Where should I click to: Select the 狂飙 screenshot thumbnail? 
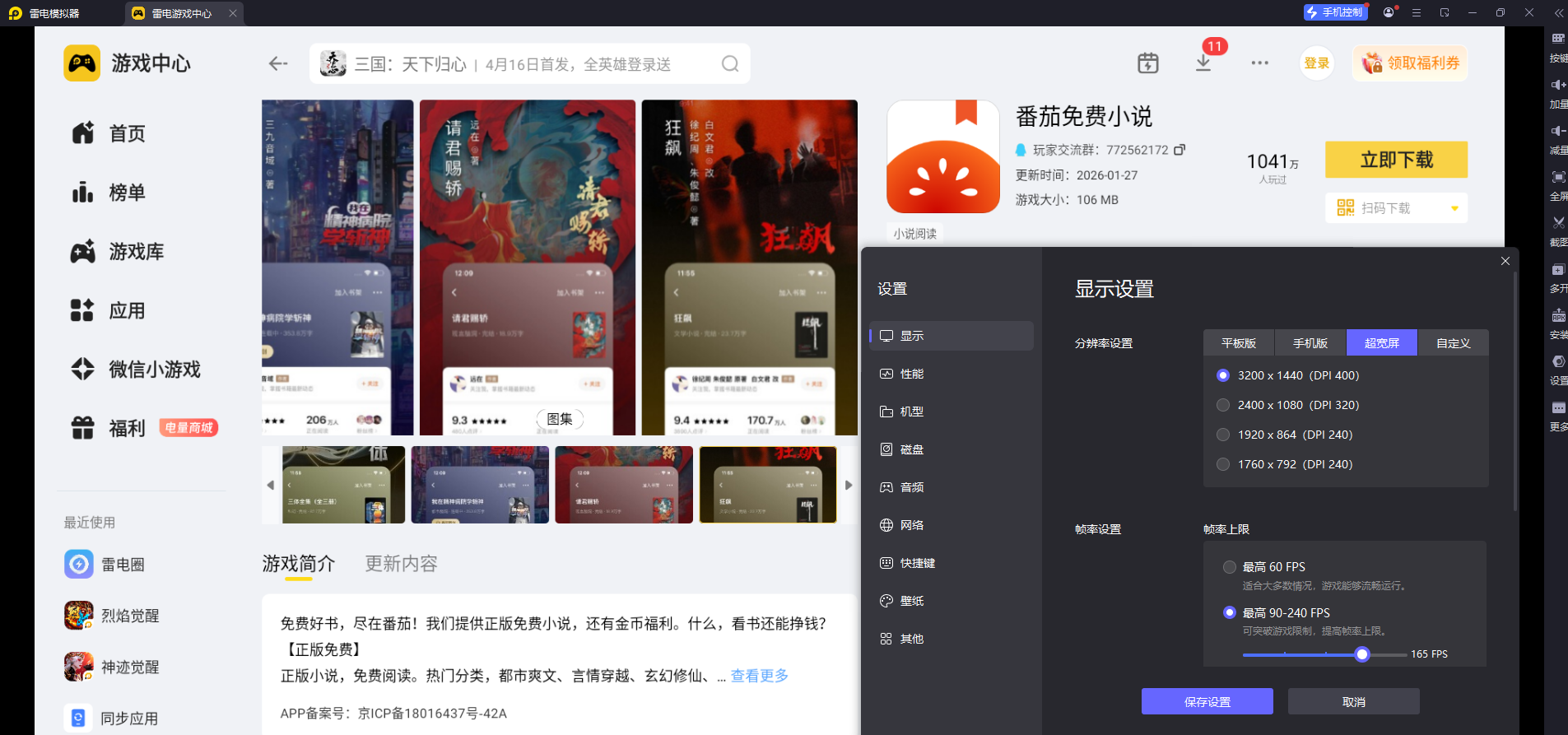[767, 485]
